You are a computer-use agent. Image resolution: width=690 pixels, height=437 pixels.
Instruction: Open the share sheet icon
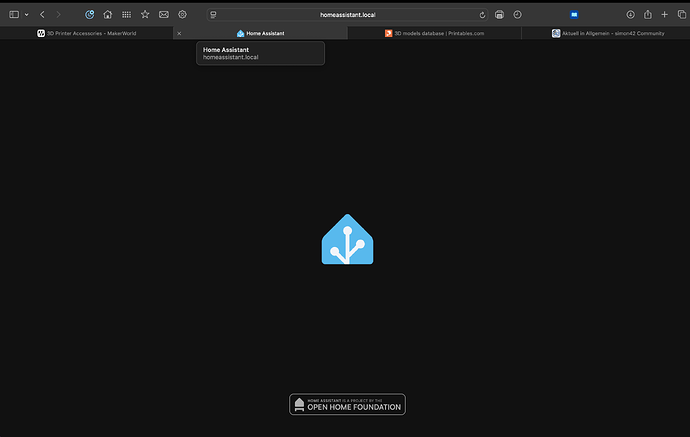click(648, 15)
